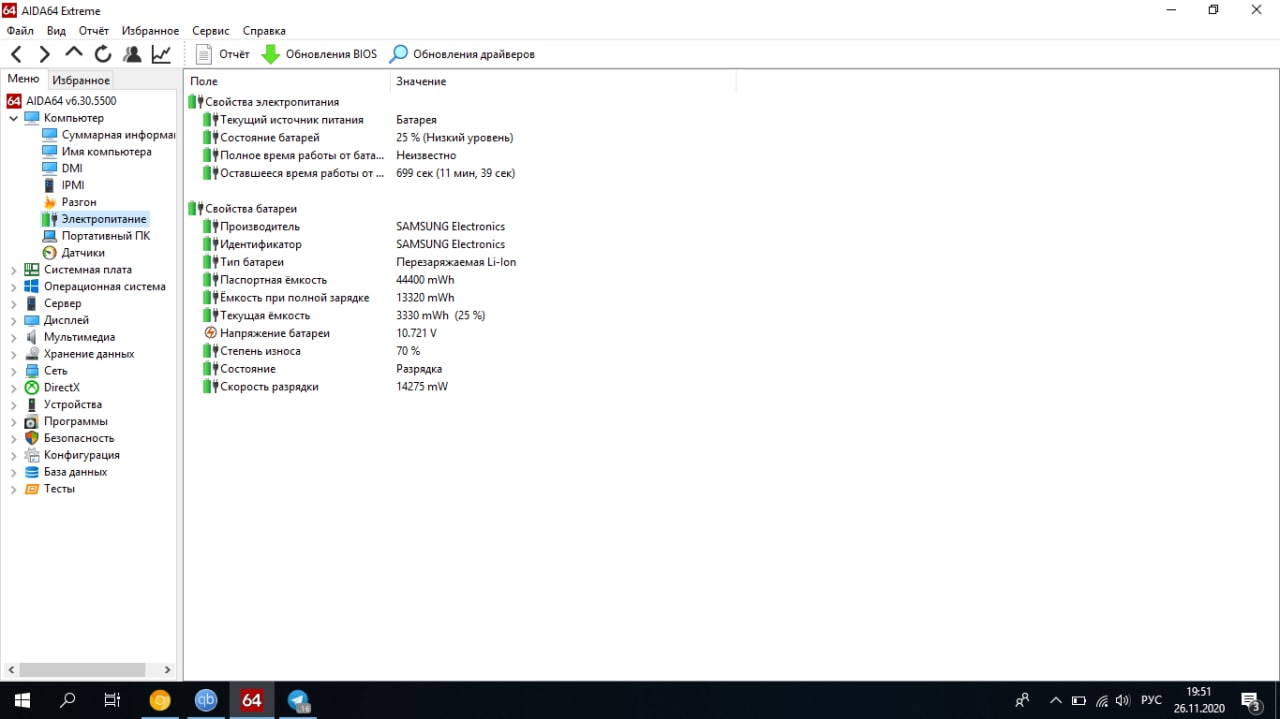Screen dimensions: 1280x719
Task: Select Датчики tree item
Action: [74, 253]
